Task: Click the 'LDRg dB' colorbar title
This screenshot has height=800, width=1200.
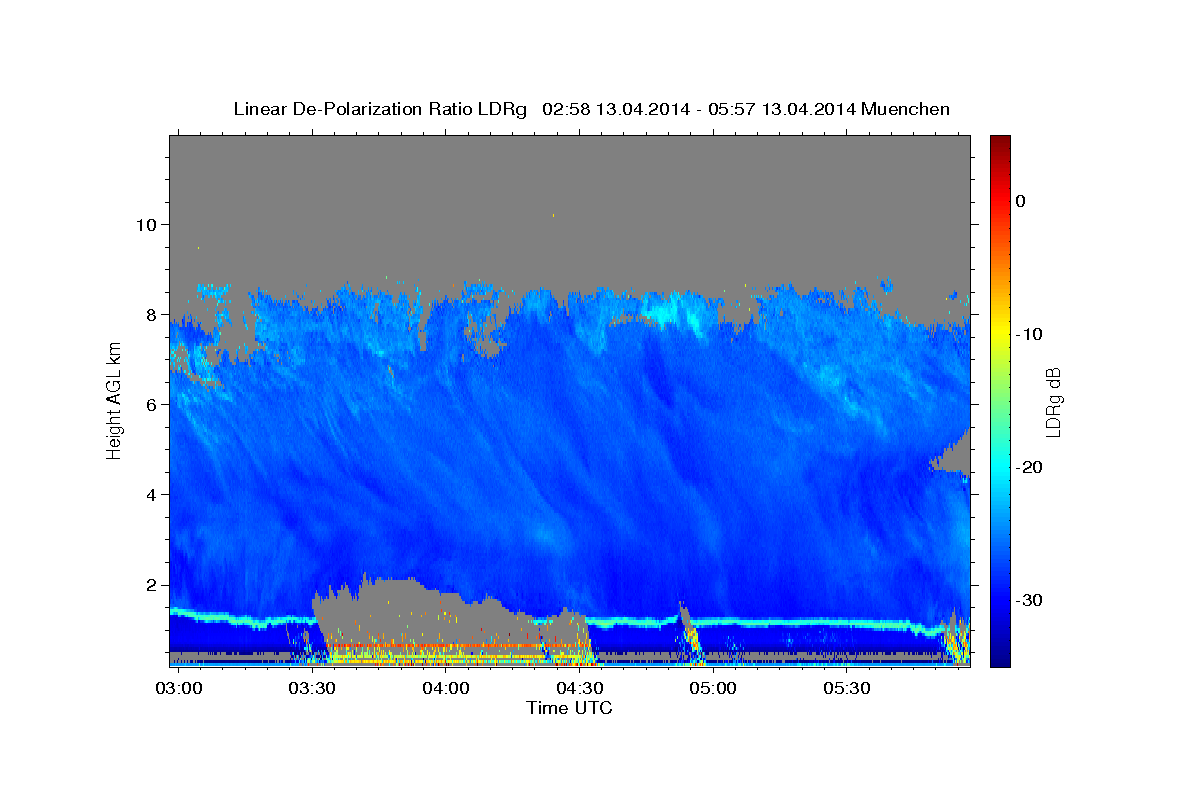Action: (1053, 401)
